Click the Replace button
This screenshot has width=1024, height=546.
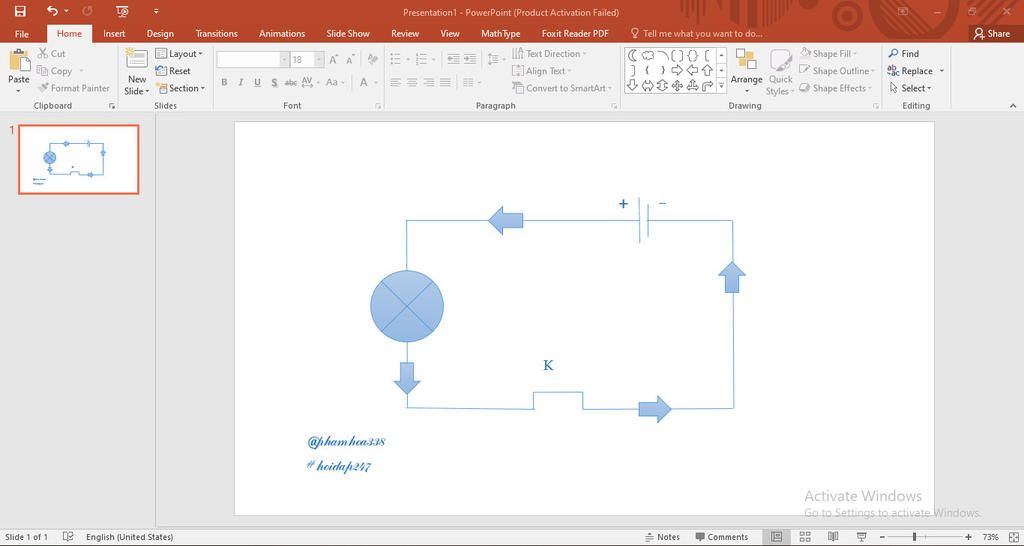coord(910,71)
